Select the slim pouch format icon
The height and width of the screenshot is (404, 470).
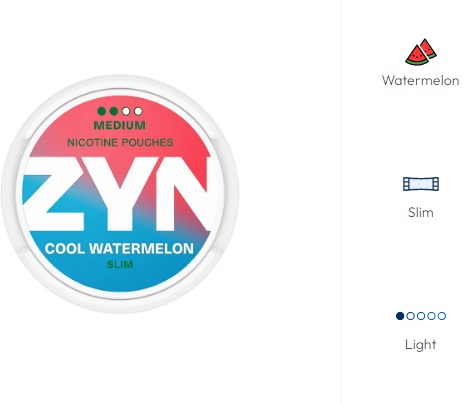[421, 184]
